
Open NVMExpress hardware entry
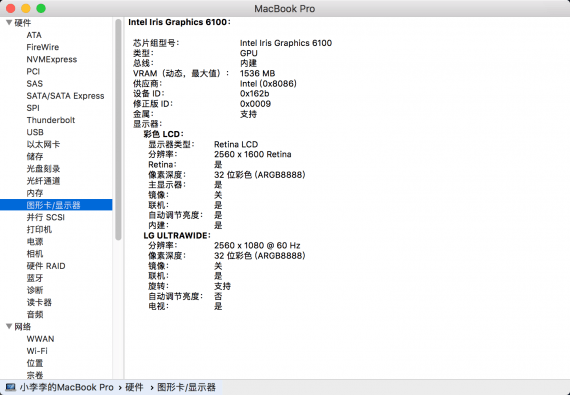(x=52, y=59)
